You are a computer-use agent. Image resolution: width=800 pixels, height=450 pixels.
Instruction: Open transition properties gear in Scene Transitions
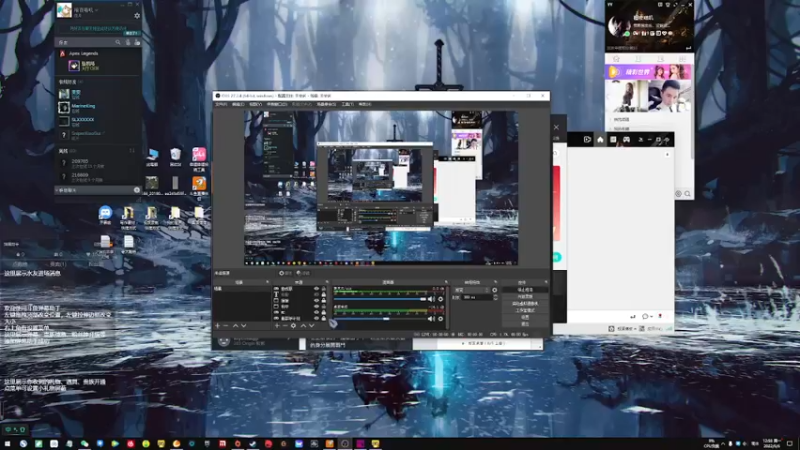pyautogui.click(x=494, y=290)
